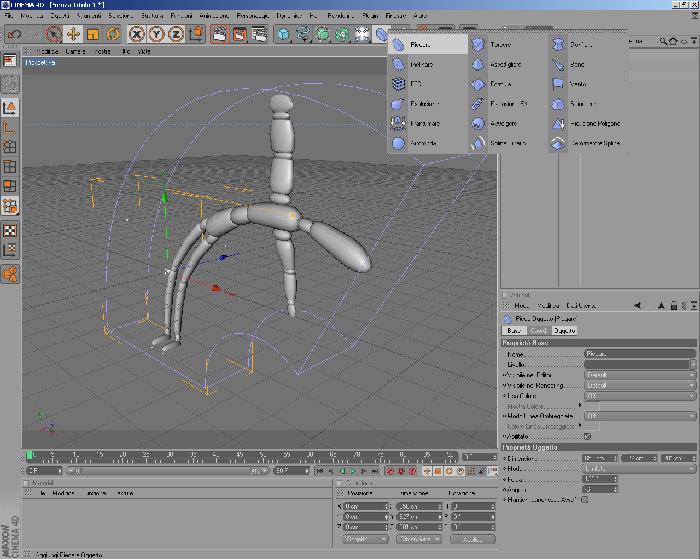
Task: Switch to the Oggetto attributes tab
Action: 564,330
